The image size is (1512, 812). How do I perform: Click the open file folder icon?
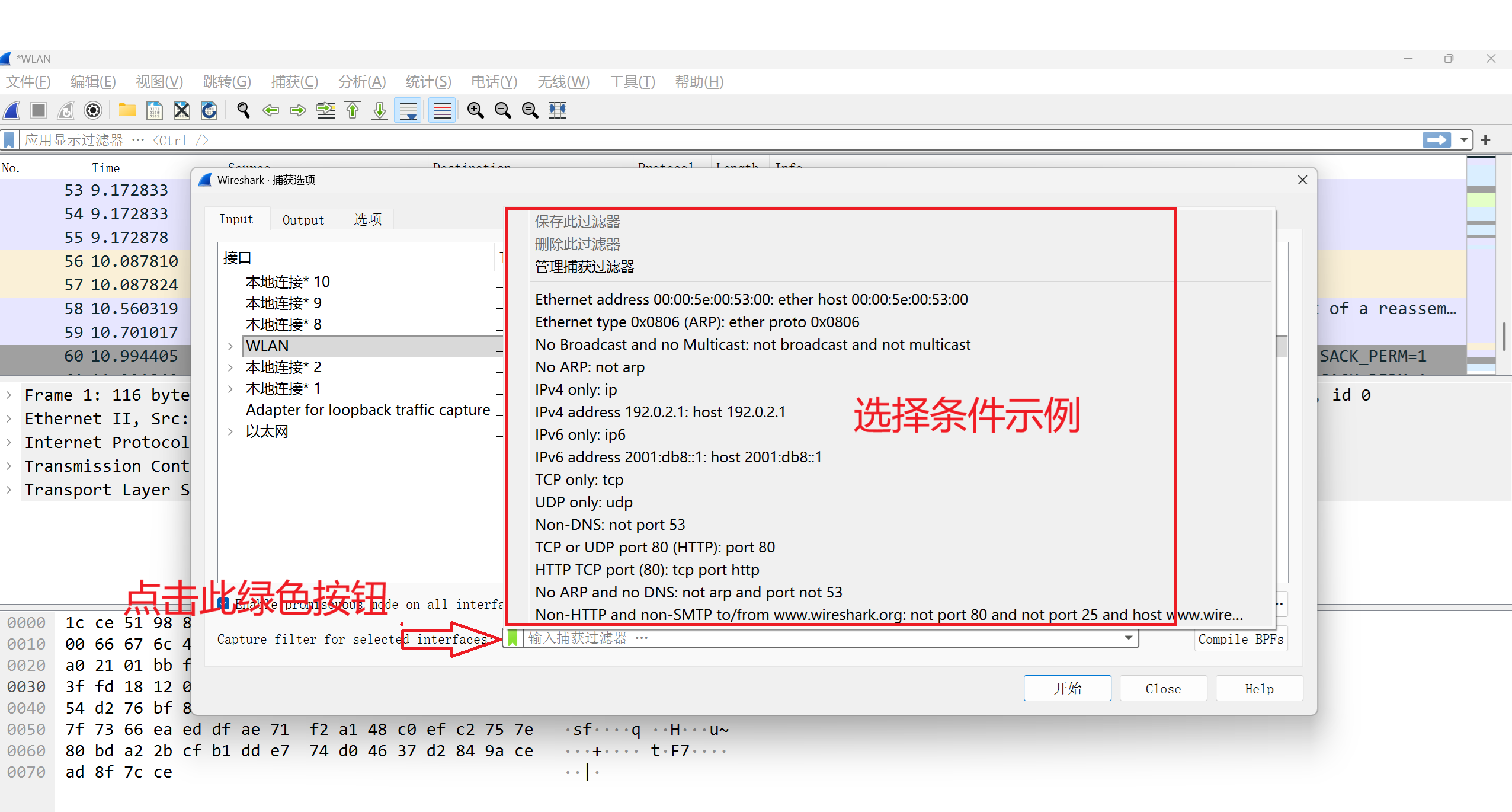[127, 110]
